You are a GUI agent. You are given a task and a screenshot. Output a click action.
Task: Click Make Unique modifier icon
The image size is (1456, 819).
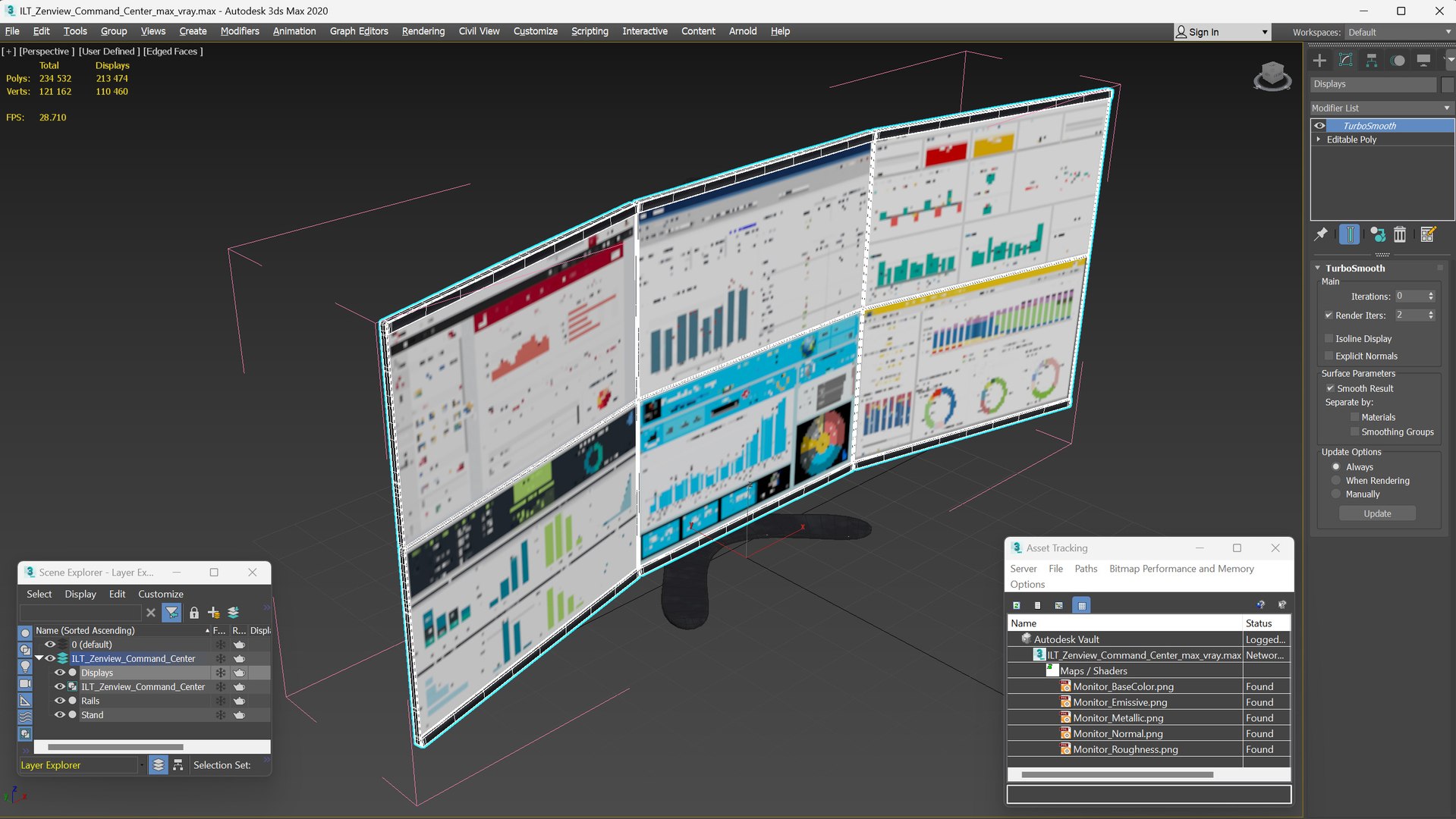click(1377, 234)
